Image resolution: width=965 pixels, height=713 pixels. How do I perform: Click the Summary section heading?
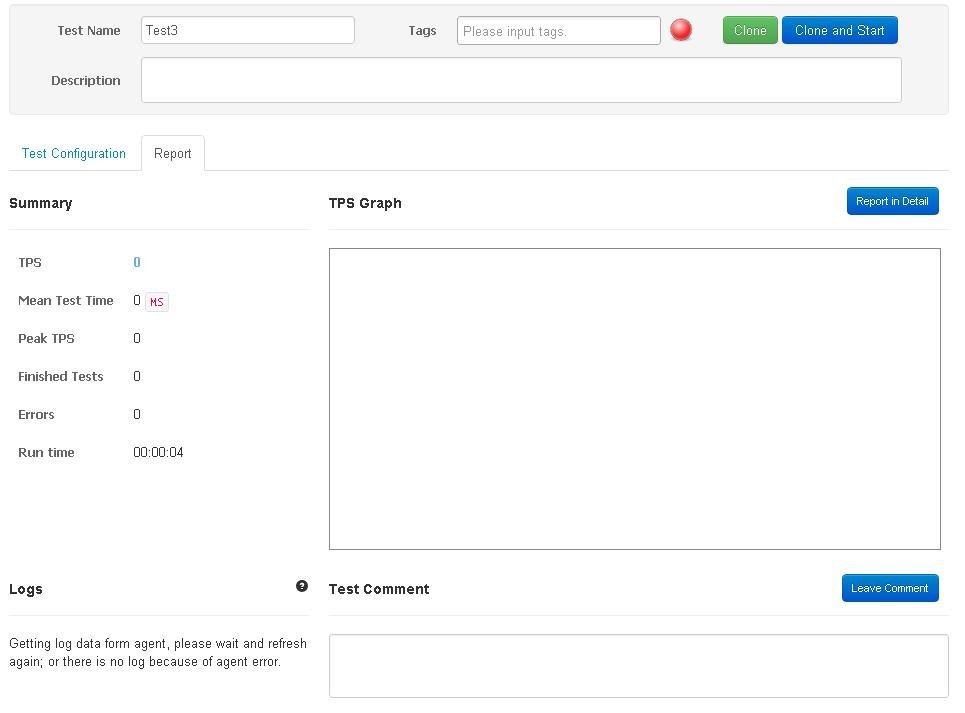click(41, 203)
